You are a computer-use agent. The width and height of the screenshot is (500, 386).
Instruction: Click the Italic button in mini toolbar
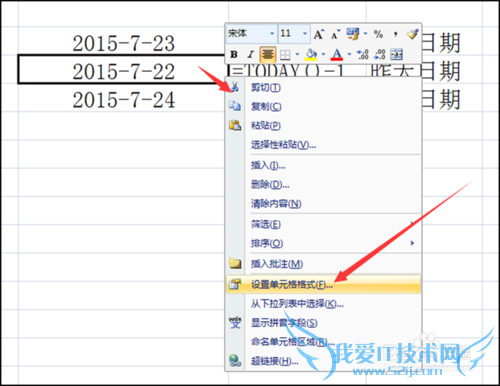pos(250,54)
